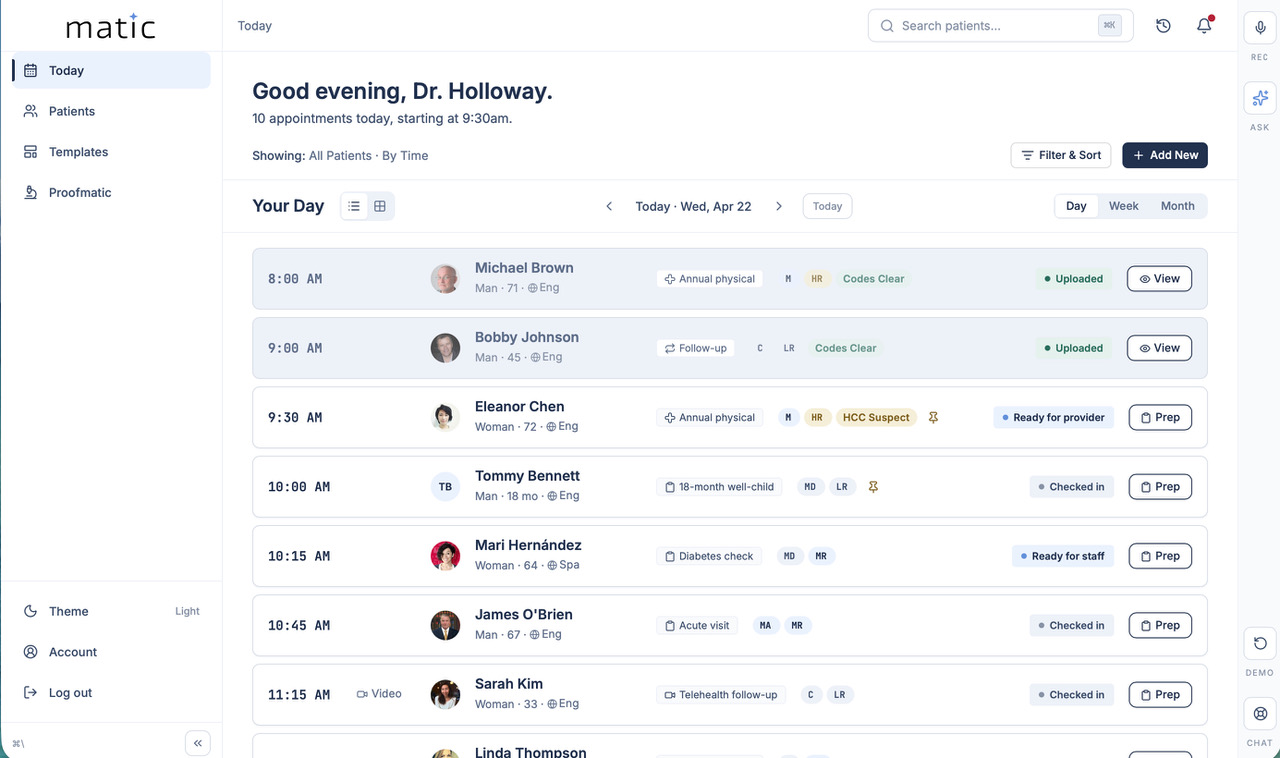The height and width of the screenshot is (758, 1280).
Task: Click Codes Clear tag on Michael Brown
Action: 873,279
